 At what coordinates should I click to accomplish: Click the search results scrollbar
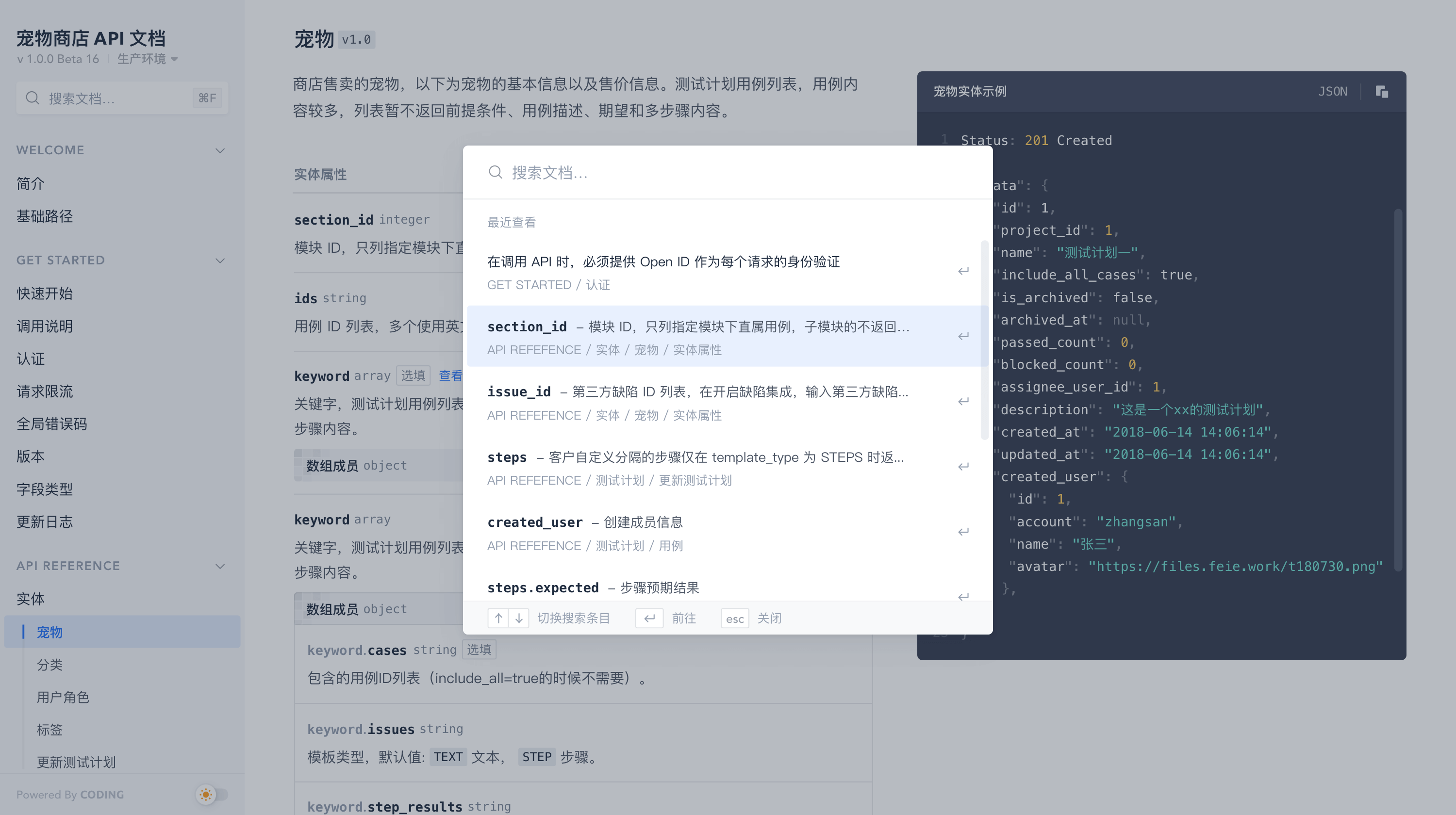coord(984,340)
